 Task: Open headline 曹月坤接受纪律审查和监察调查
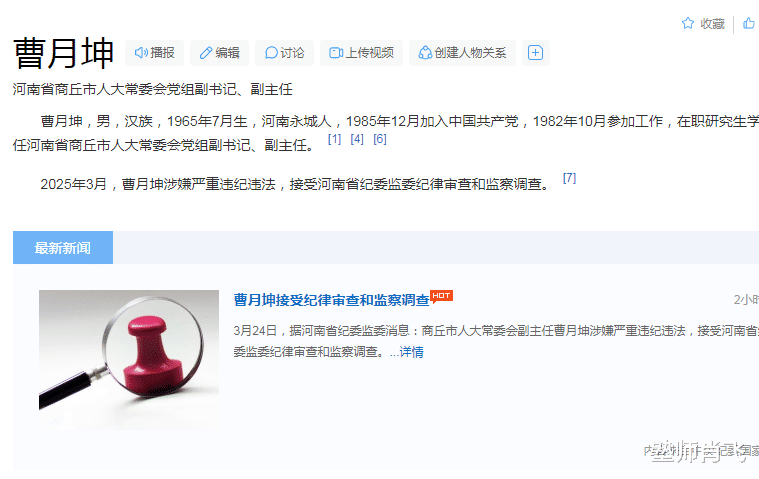click(332, 300)
